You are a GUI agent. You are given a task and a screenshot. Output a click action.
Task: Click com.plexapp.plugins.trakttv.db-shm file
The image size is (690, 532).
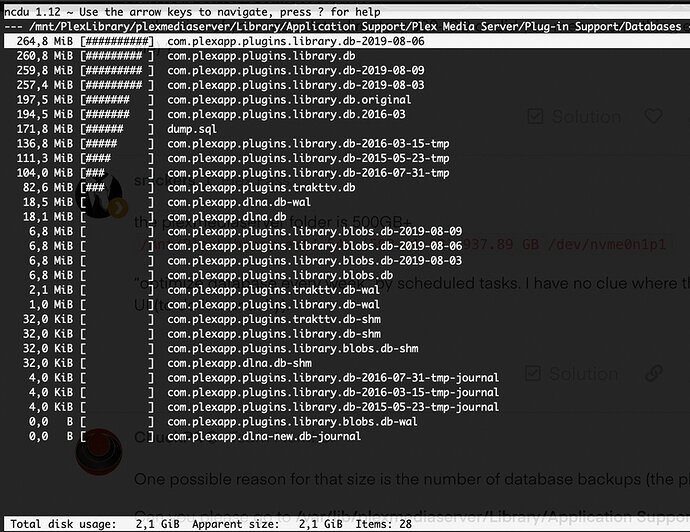pyautogui.click(x=274, y=319)
